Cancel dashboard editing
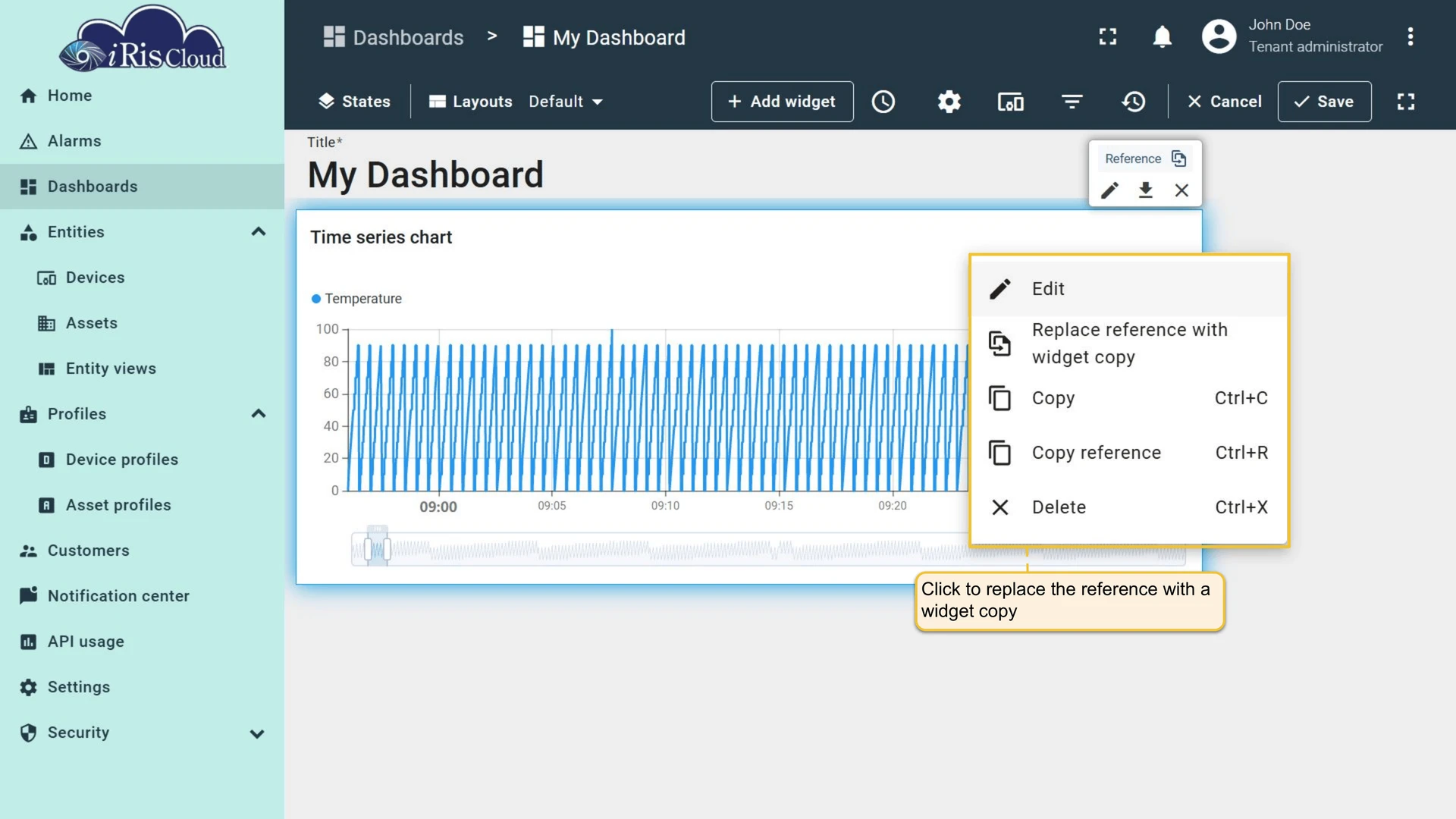Image resolution: width=1456 pixels, height=819 pixels. click(x=1224, y=102)
